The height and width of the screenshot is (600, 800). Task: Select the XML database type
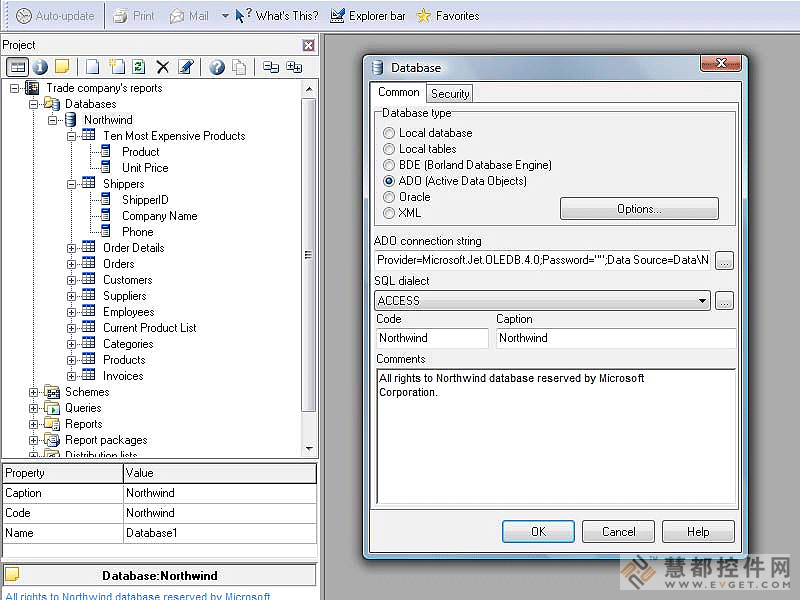[389, 213]
